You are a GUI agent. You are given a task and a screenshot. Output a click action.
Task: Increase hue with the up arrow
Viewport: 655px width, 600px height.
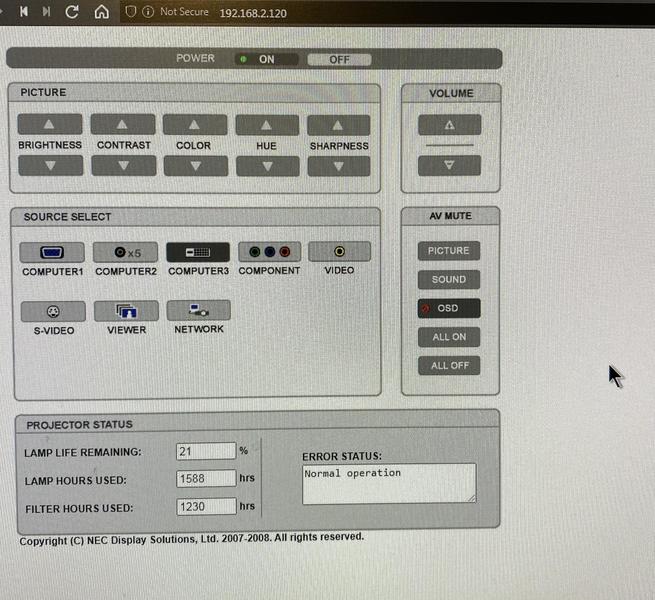click(267, 125)
